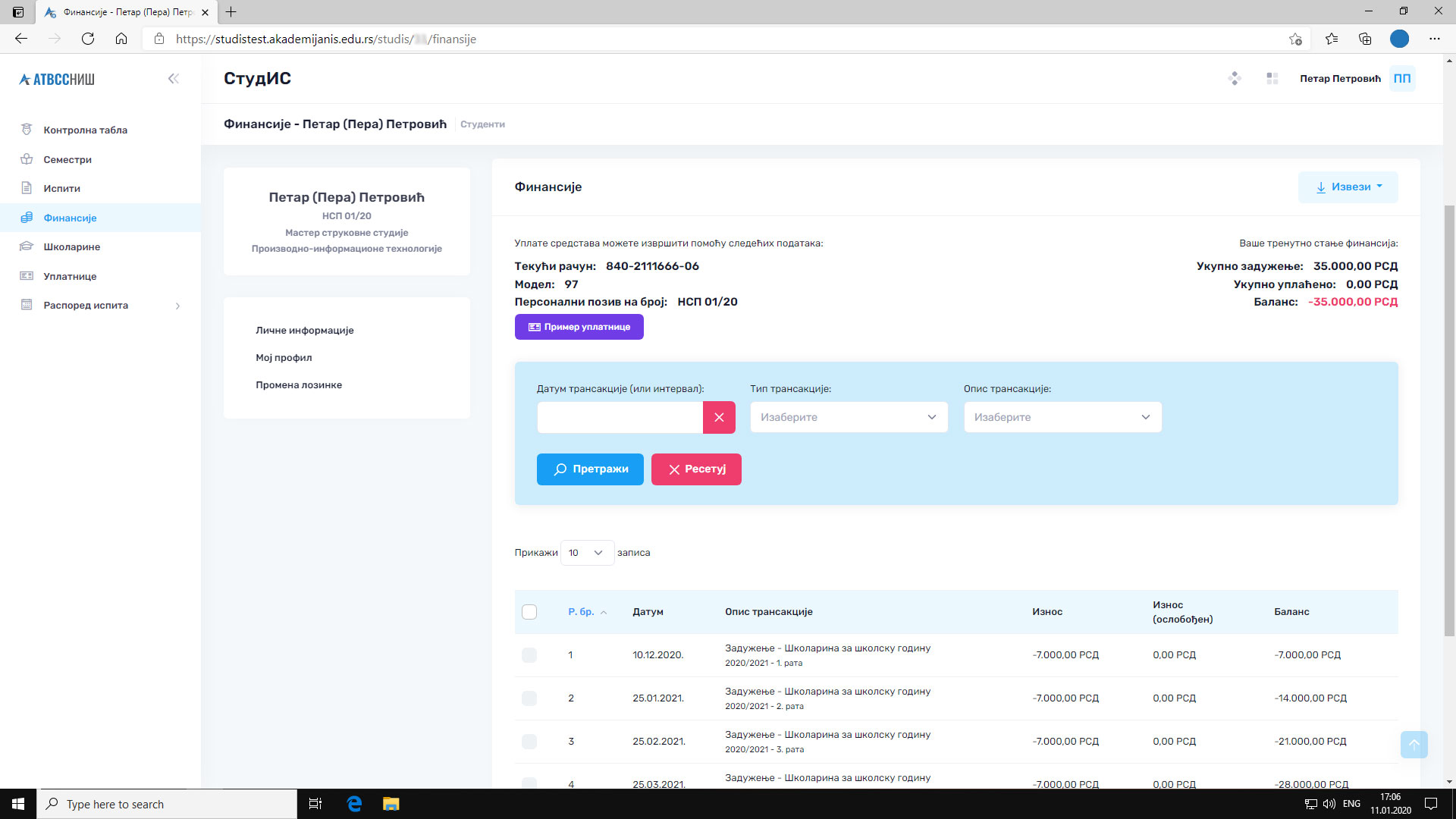
Task: Open the ПП user avatar menu
Action: click(x=1402, y=78)
